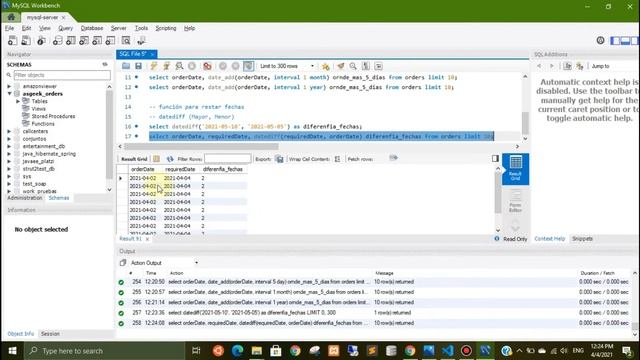
Task: Click the commit transaction icon
Action: coord(223,66)
